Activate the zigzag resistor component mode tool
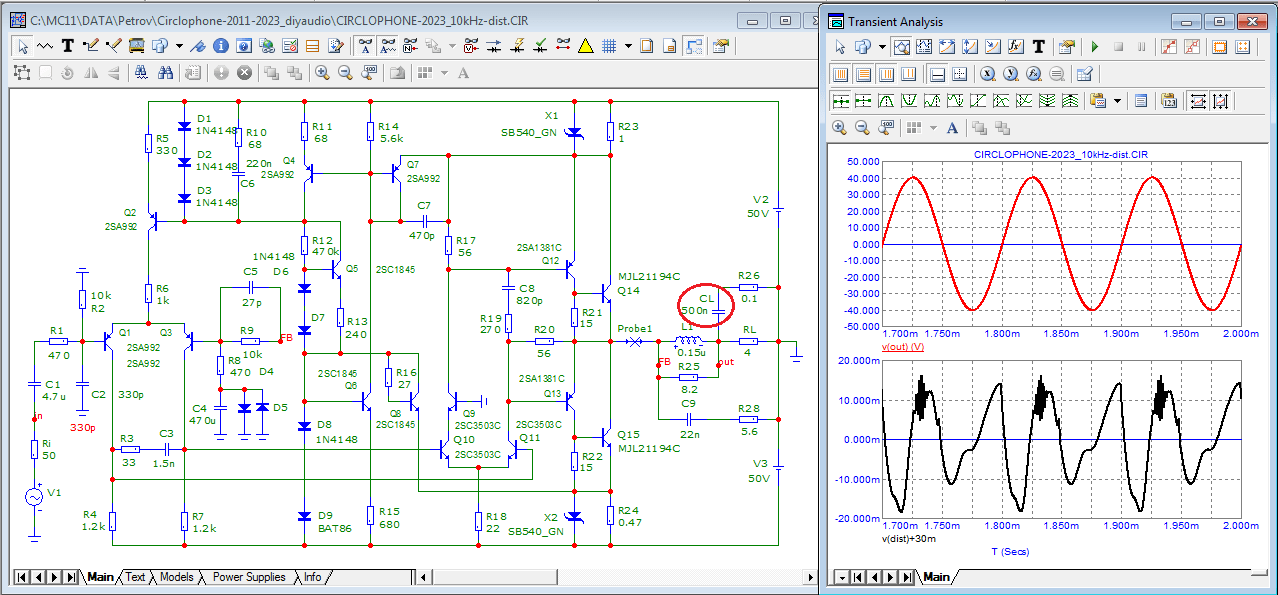Screen dimensions: 1278x595 44,46
